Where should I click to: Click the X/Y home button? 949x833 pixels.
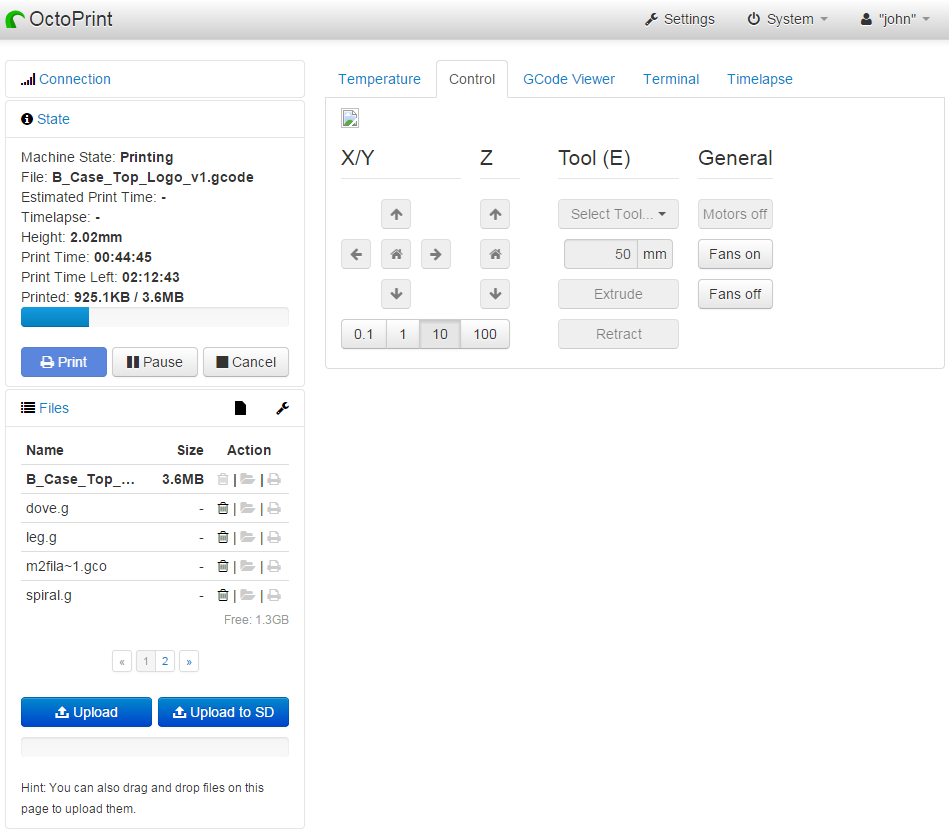point(396,254)
